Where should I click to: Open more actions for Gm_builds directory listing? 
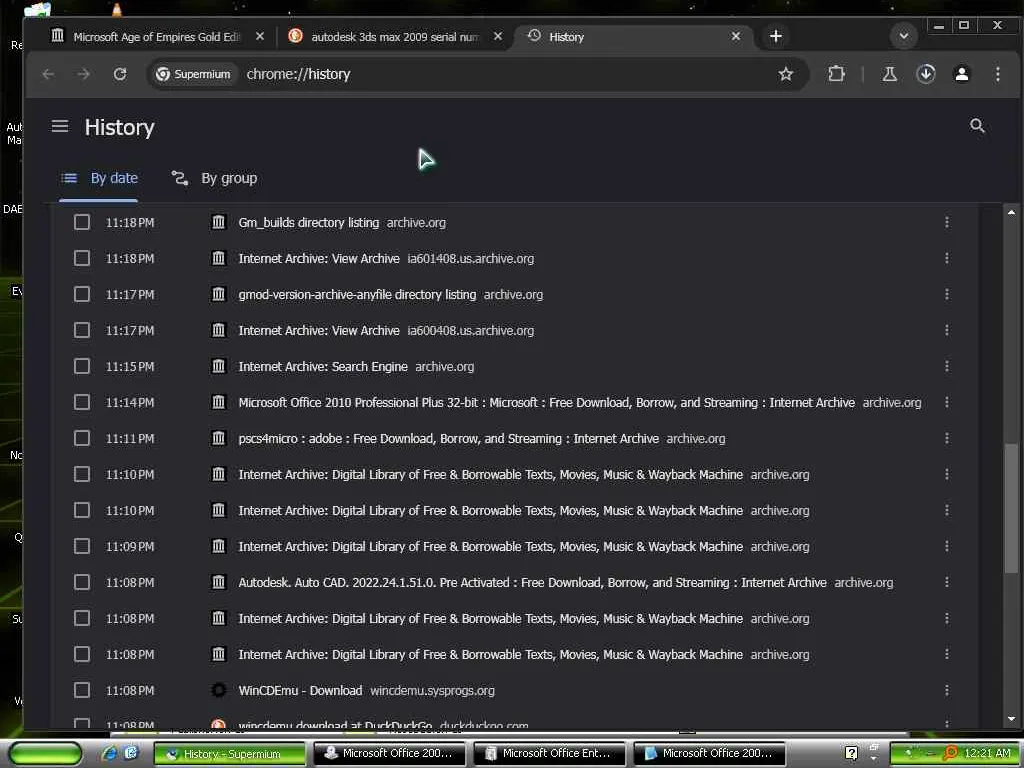tap(946, 222)
